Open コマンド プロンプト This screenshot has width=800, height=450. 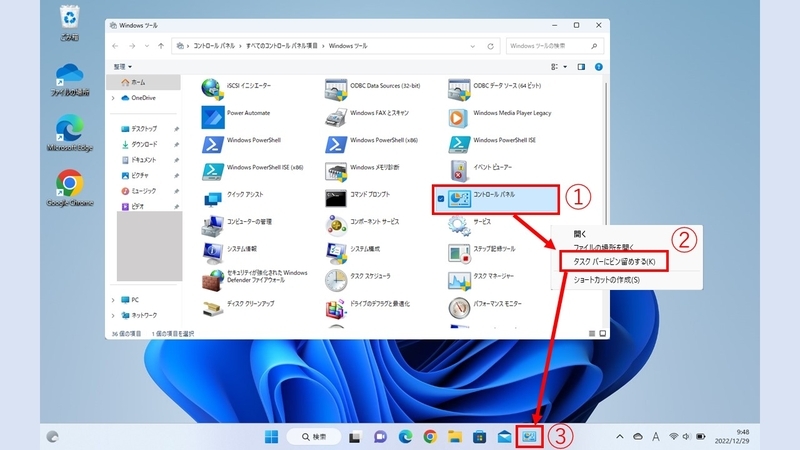pyautogui.click(x=357, y=197)
